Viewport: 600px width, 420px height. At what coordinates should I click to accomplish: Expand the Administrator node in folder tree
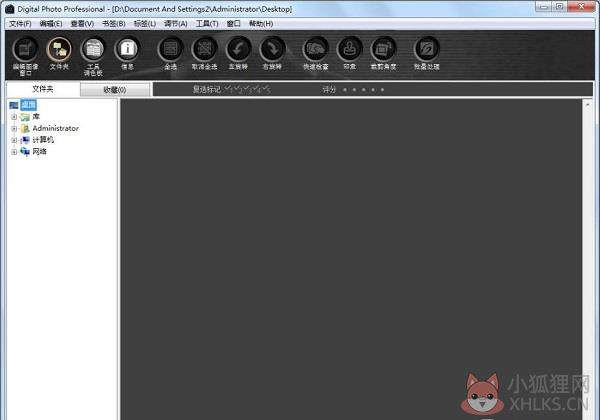(x=14, y=129)
